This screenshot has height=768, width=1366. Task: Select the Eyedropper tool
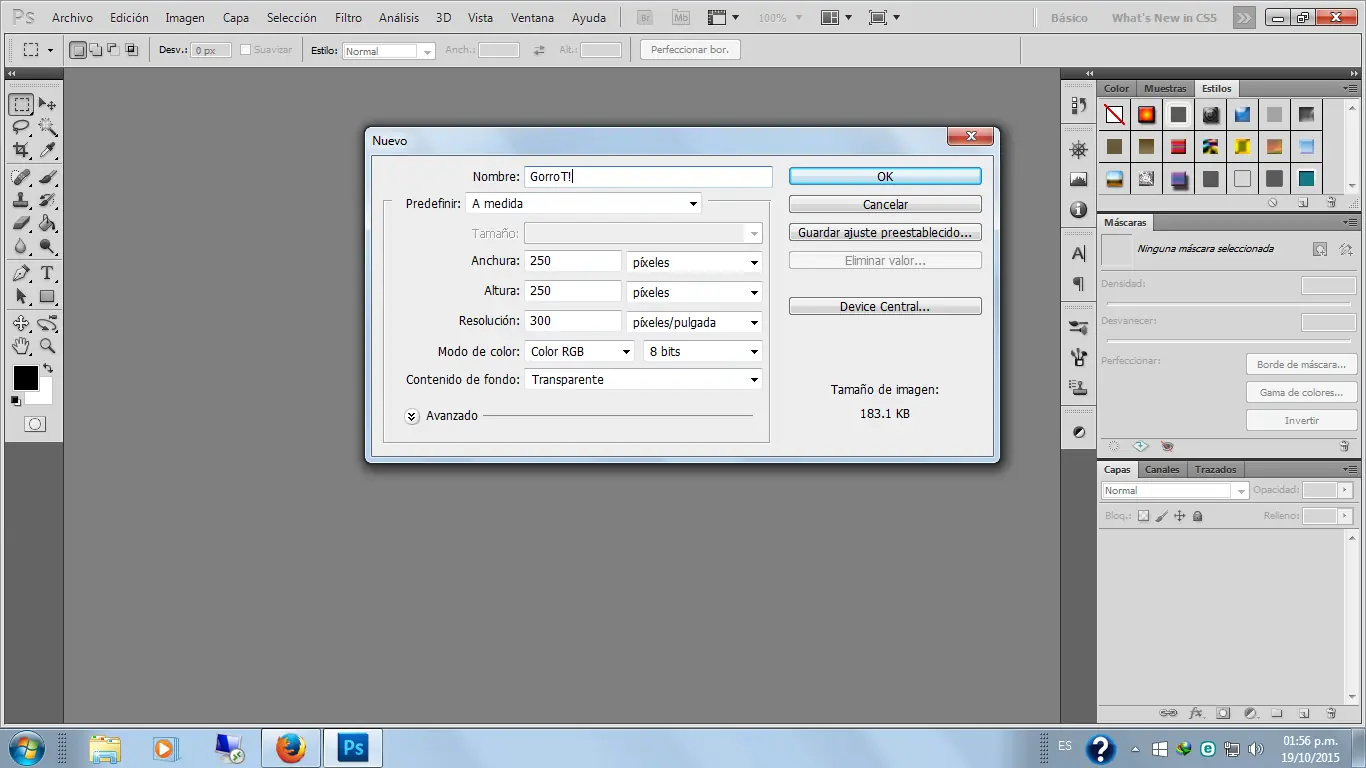point(47,150)
